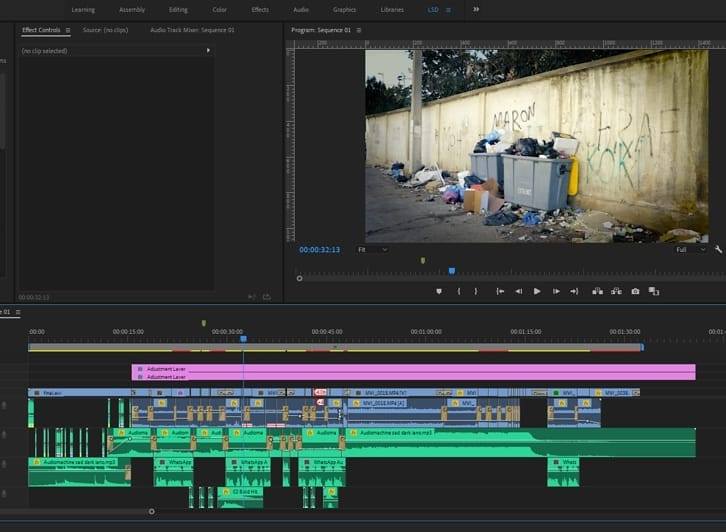This screenshot has height=532, width=726.
Task: Switch to the Assembly workspace
Action: [132, 10]
